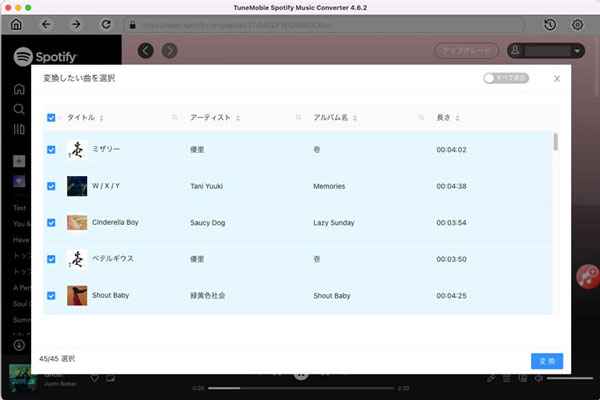Click the Spotify logo
Image resolution: width=600 pixels, height=400 pixels.
pos(46,57)
